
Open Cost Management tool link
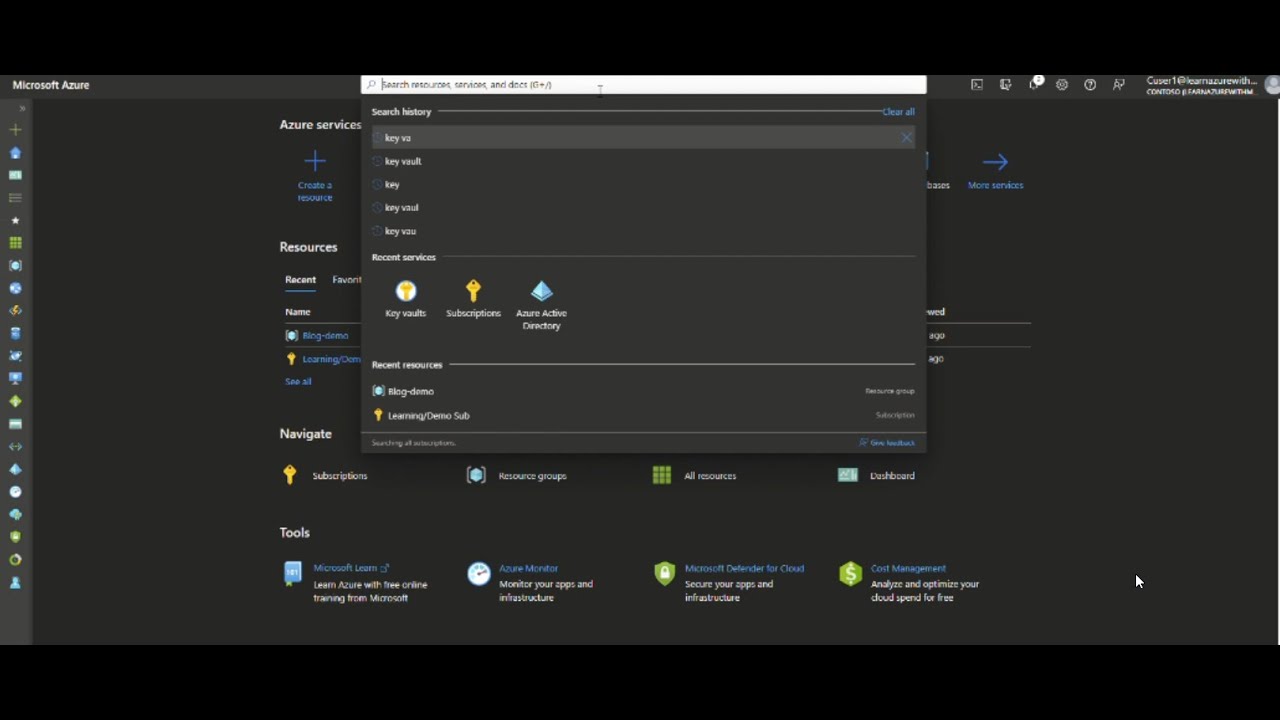point(908,568)
